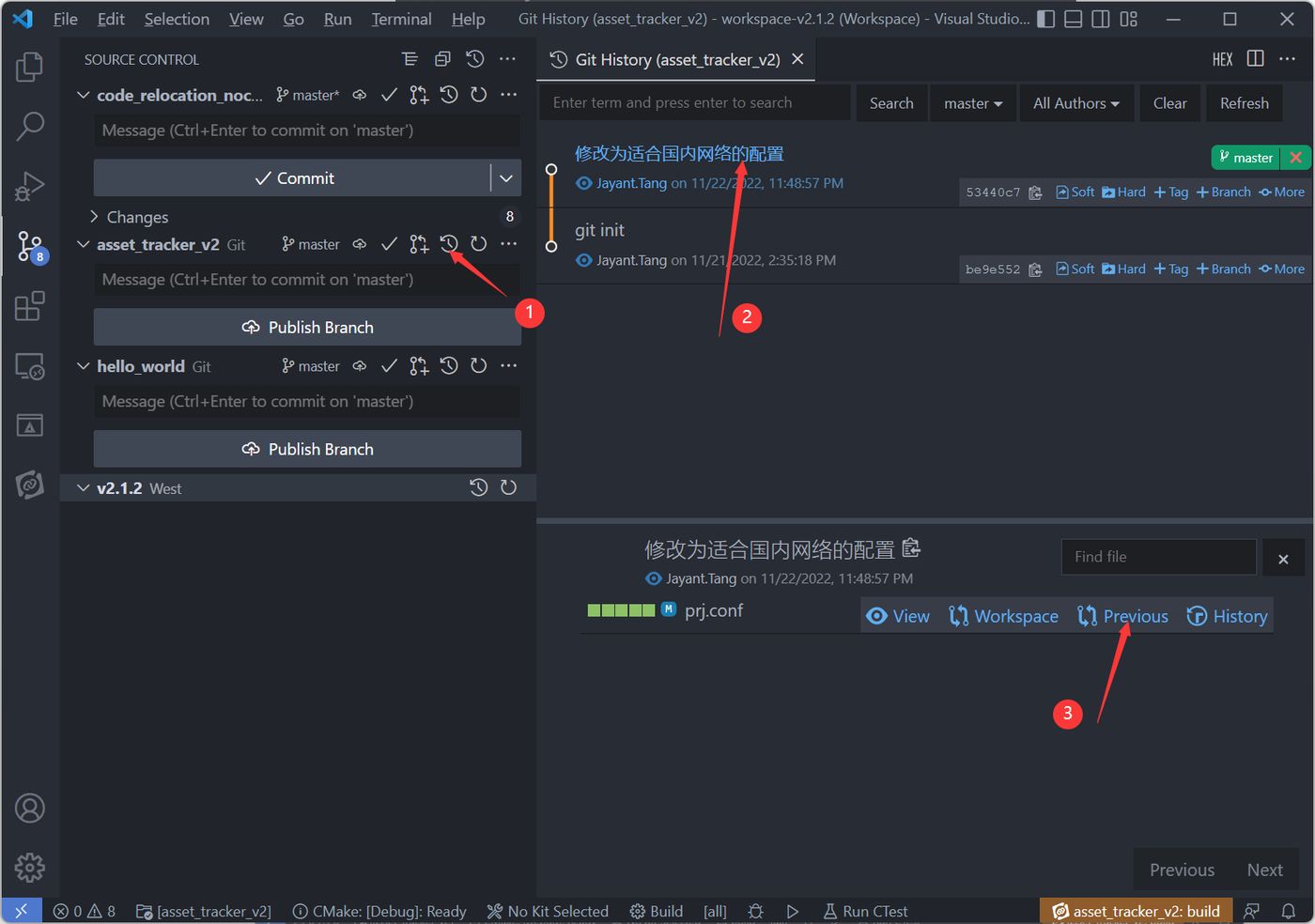
Task: Open the Explorer view in activity bar
Action: 30,67
